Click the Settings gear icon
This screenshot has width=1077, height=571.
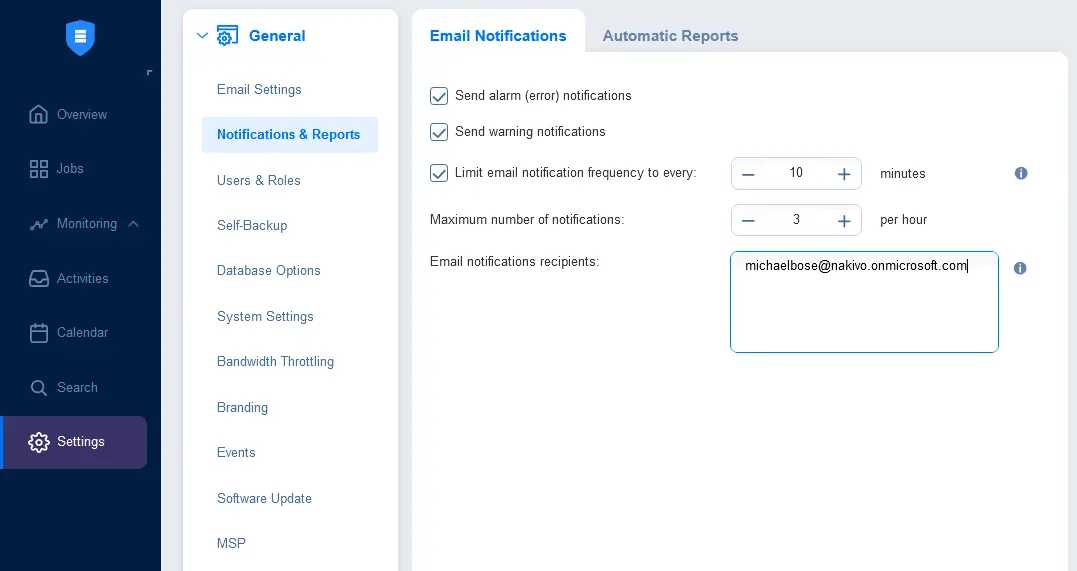38,442
